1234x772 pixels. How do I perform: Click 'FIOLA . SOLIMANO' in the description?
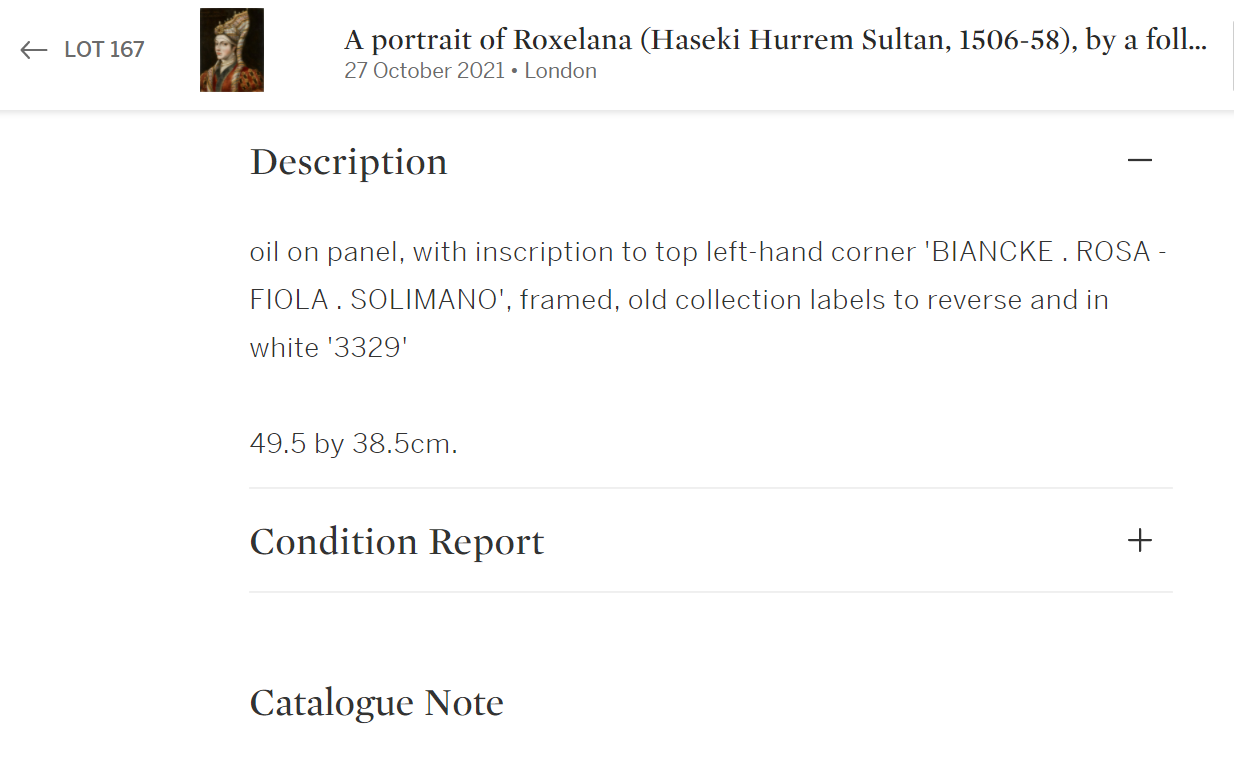375,300
